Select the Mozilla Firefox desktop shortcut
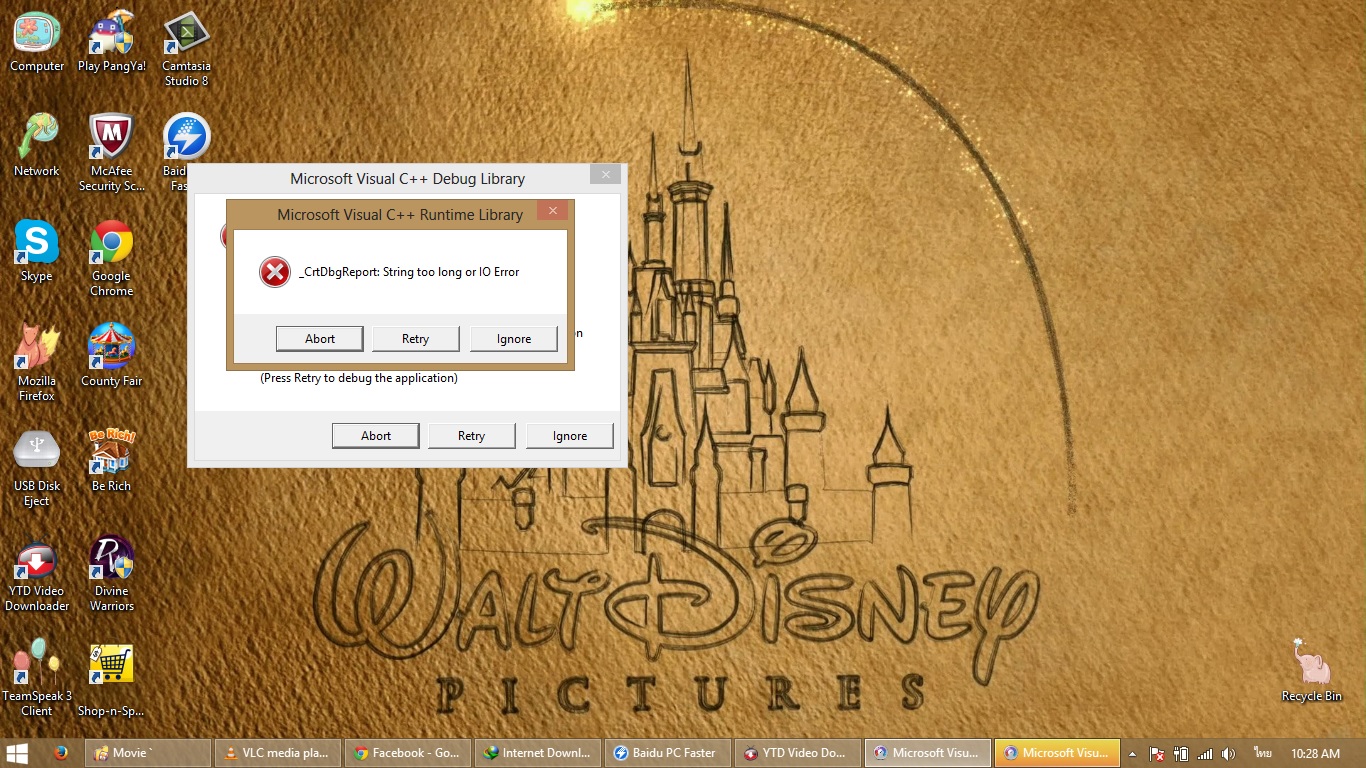The height and width of the screenshot is (768, 1366). [x=37, y=362]
